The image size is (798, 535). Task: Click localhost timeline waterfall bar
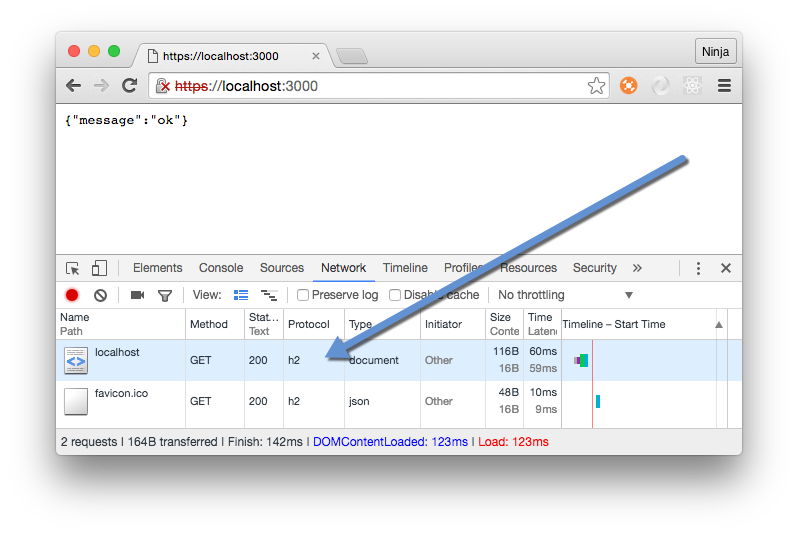[x=581, y=360]
